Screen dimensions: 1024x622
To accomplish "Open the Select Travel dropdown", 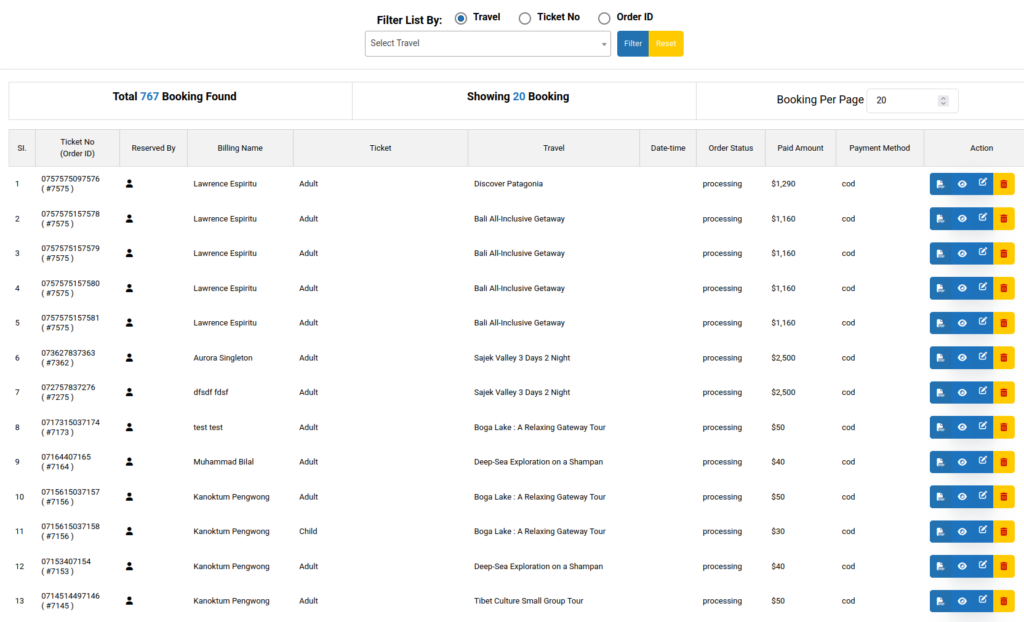I will [x=488, y=44].
